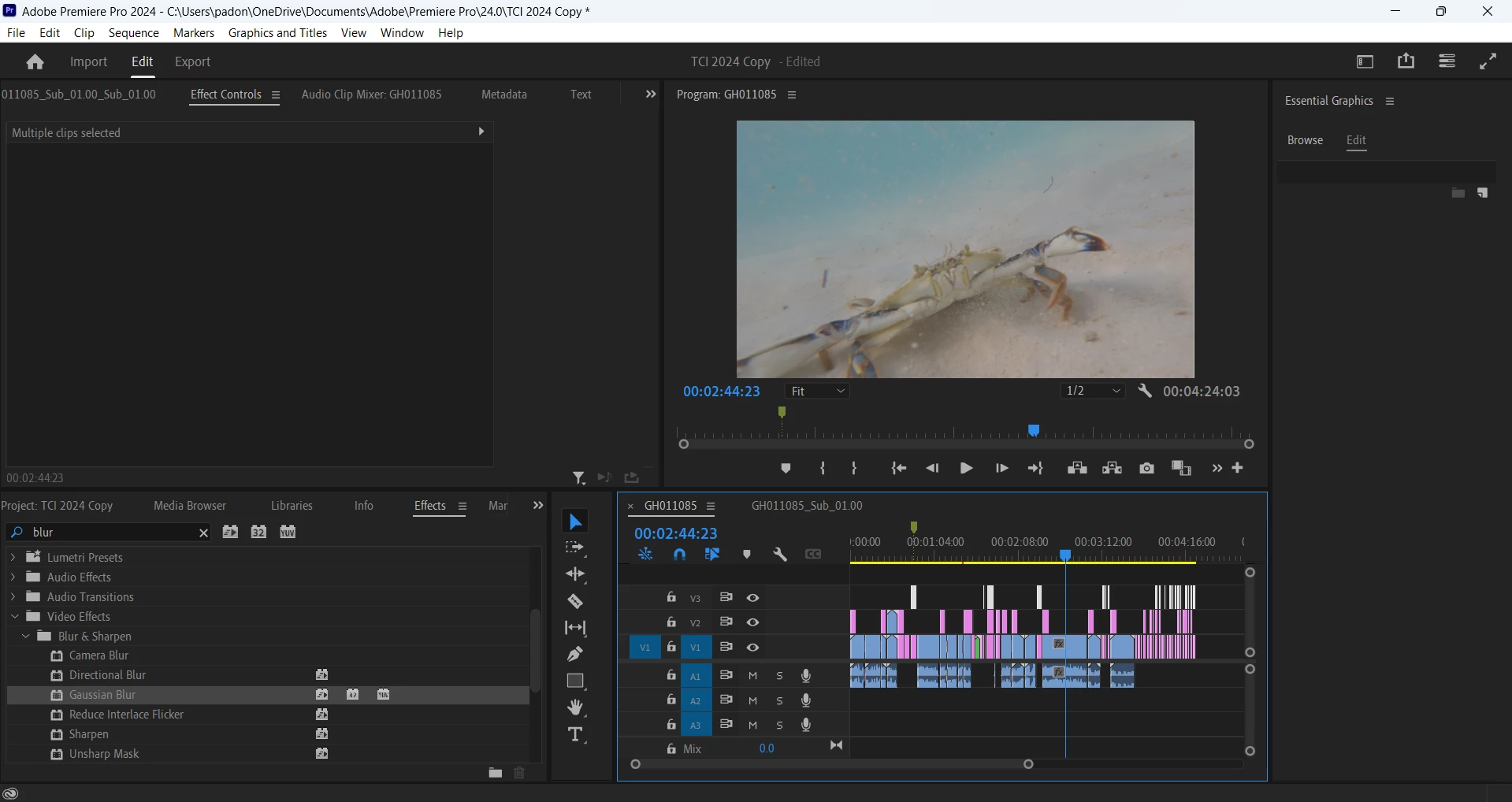The height and width of the screenshot is (802, 1512).
Task: Choose the Ripple Edit tool
Action: [575, 574]
